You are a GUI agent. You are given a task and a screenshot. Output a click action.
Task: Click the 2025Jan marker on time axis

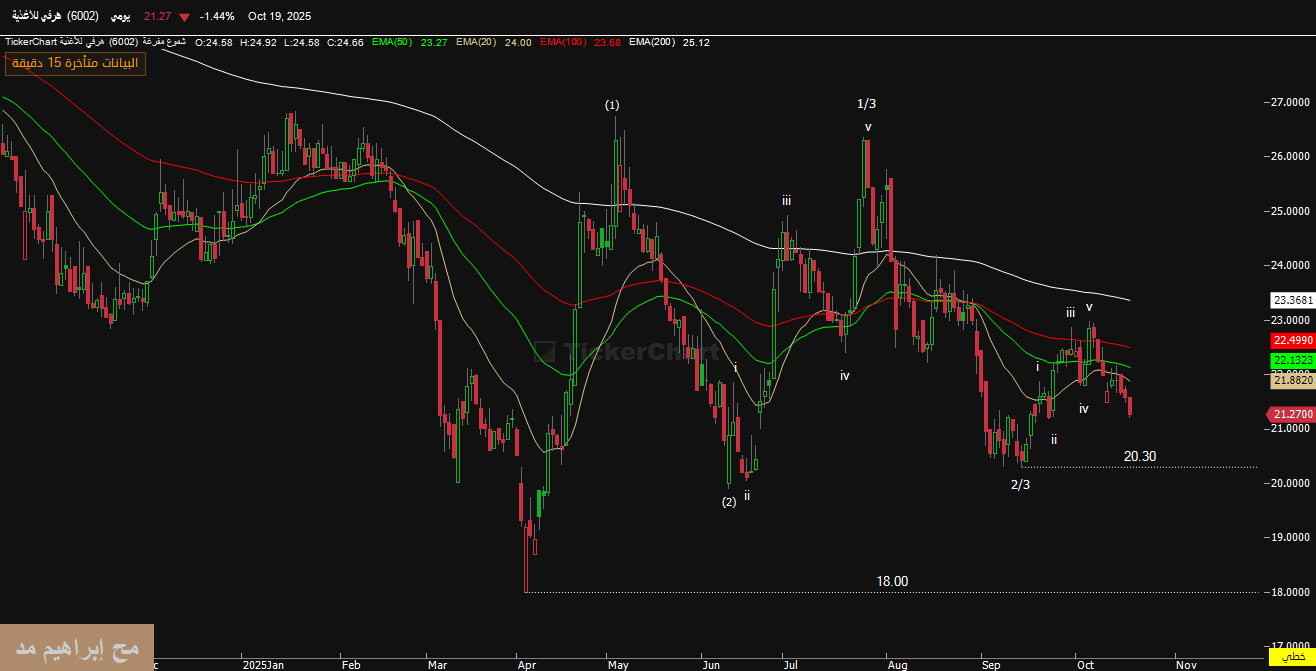(x=264, y=663)
